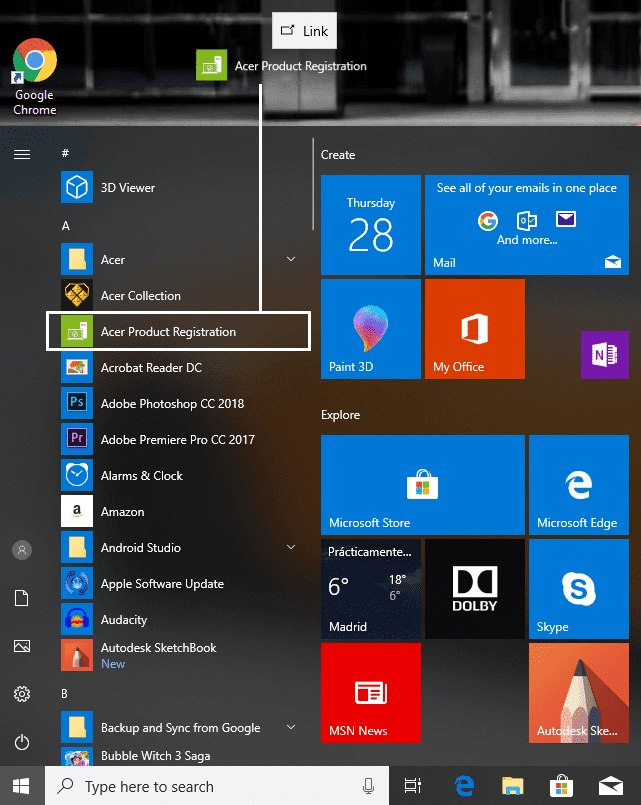This screenshot has width=641, height=805.
Task: Open Autodesk SketchBook list icon
Action: 77,655
